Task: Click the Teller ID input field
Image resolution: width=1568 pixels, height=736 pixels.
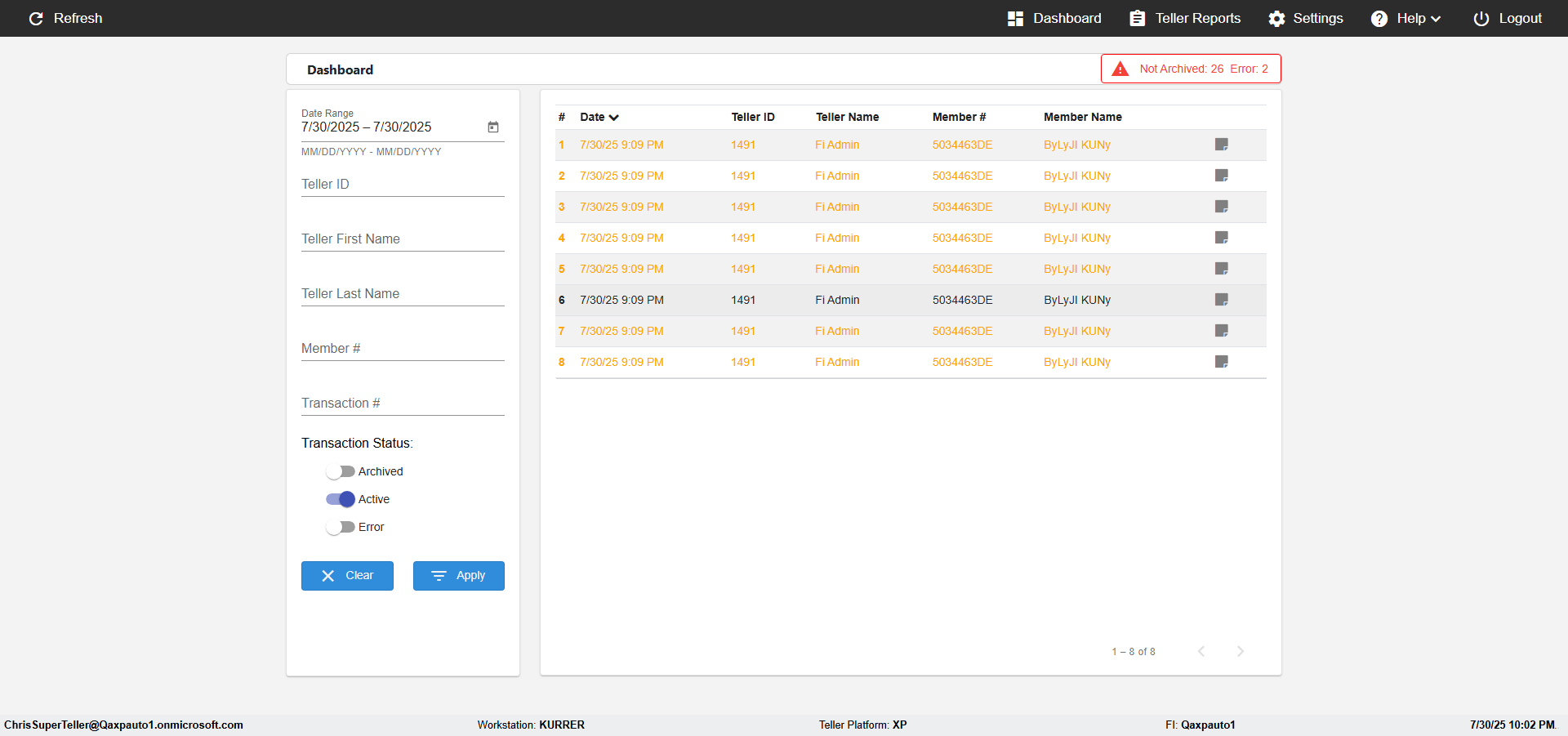Action: tap(403, 184)
